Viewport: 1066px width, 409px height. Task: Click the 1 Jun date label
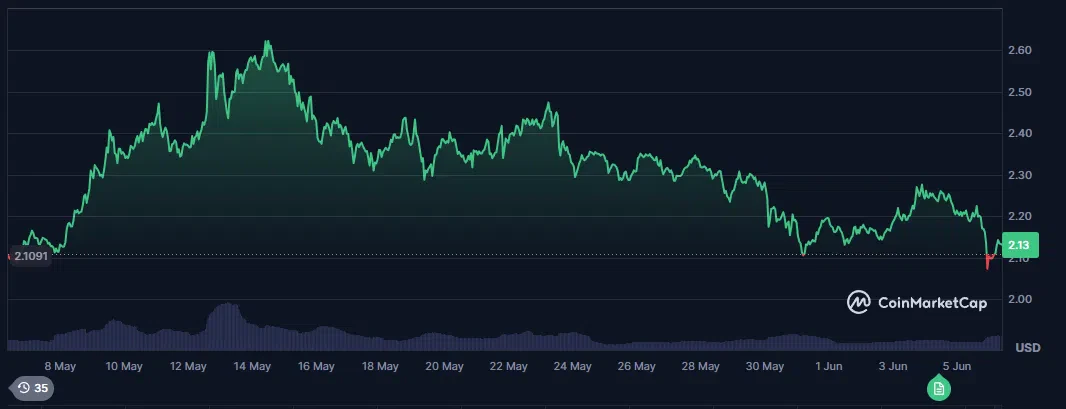click(828, 366)
